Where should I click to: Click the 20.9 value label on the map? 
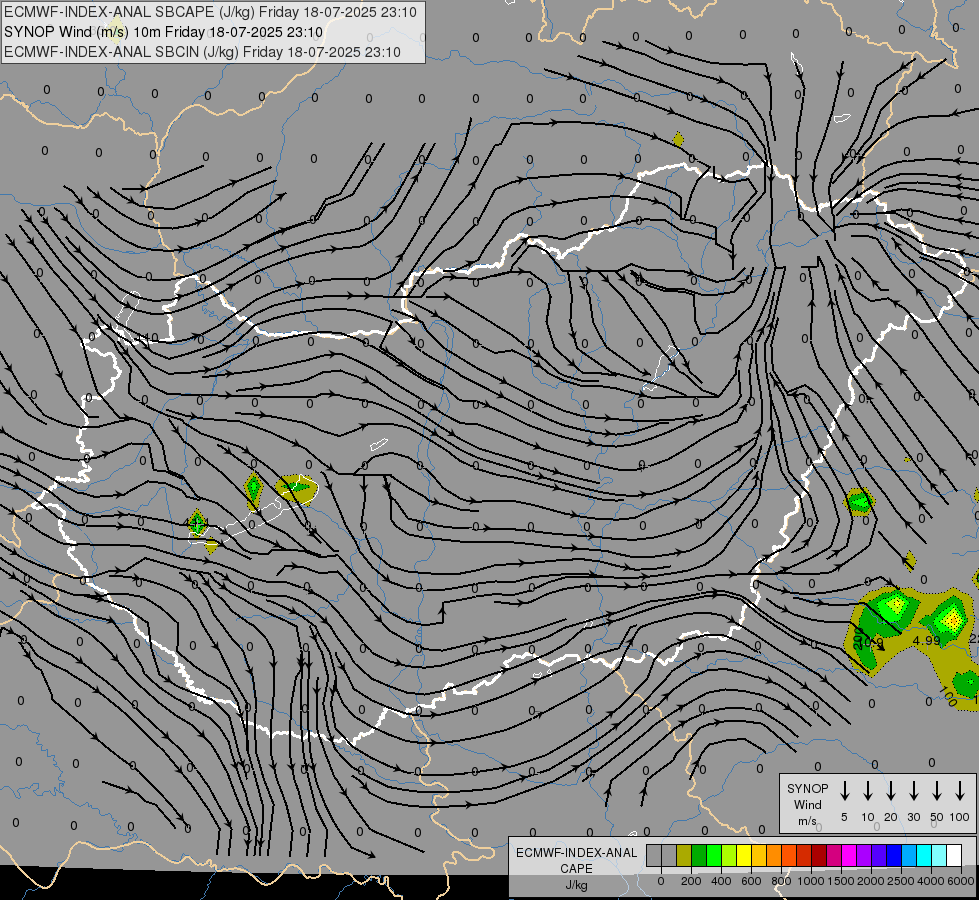point(869,642)
